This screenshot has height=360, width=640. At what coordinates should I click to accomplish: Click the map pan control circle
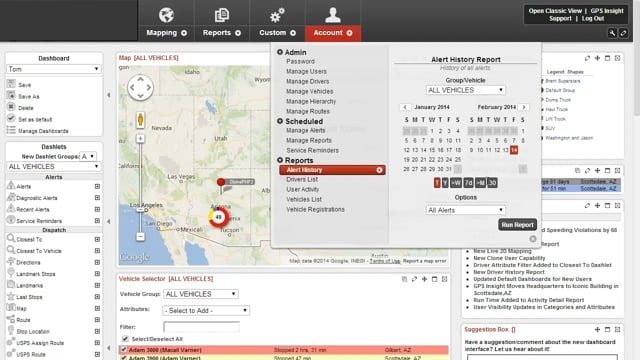(x=140, y=87)
